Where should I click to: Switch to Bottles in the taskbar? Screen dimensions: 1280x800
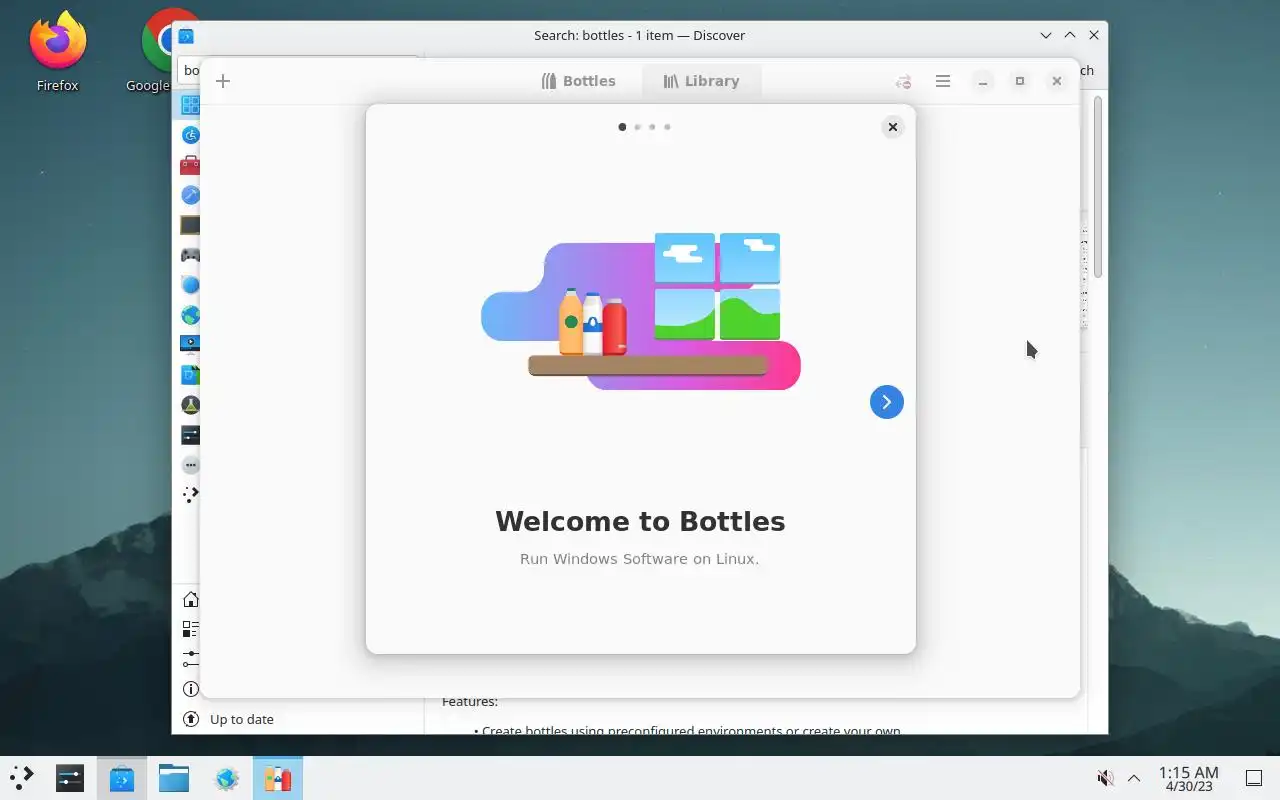pos(278,778)
